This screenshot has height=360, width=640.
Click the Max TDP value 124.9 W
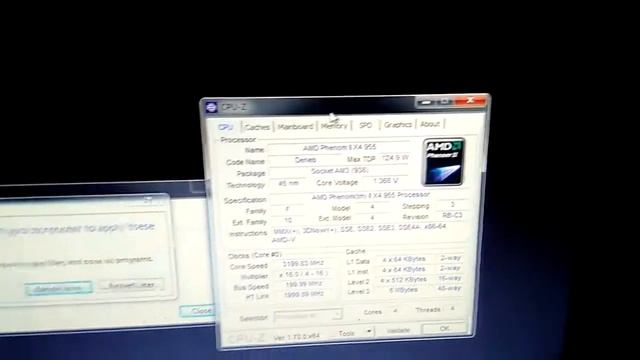tap(395, 157)
